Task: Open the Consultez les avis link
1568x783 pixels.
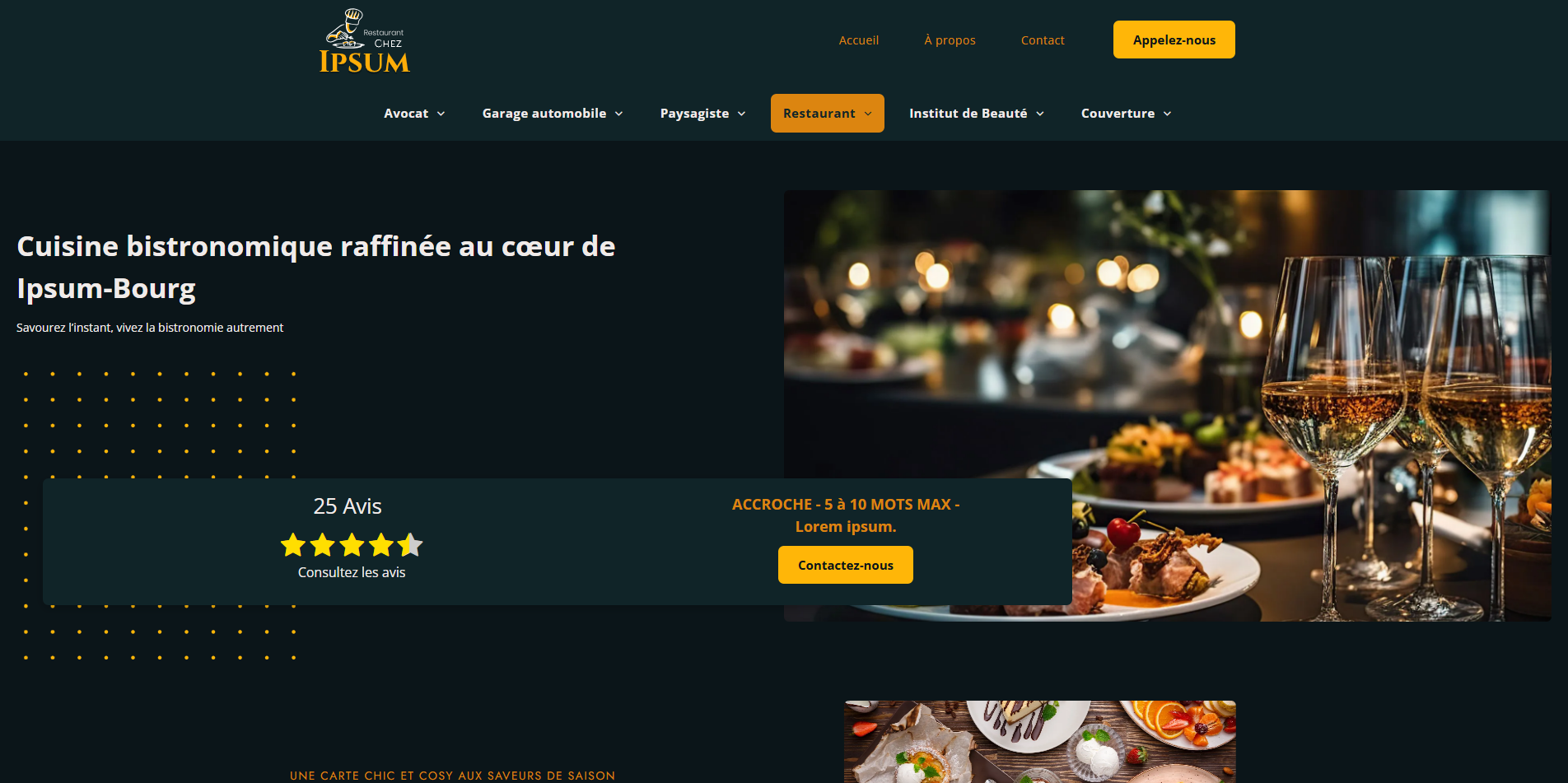Action: click(352, 572)
